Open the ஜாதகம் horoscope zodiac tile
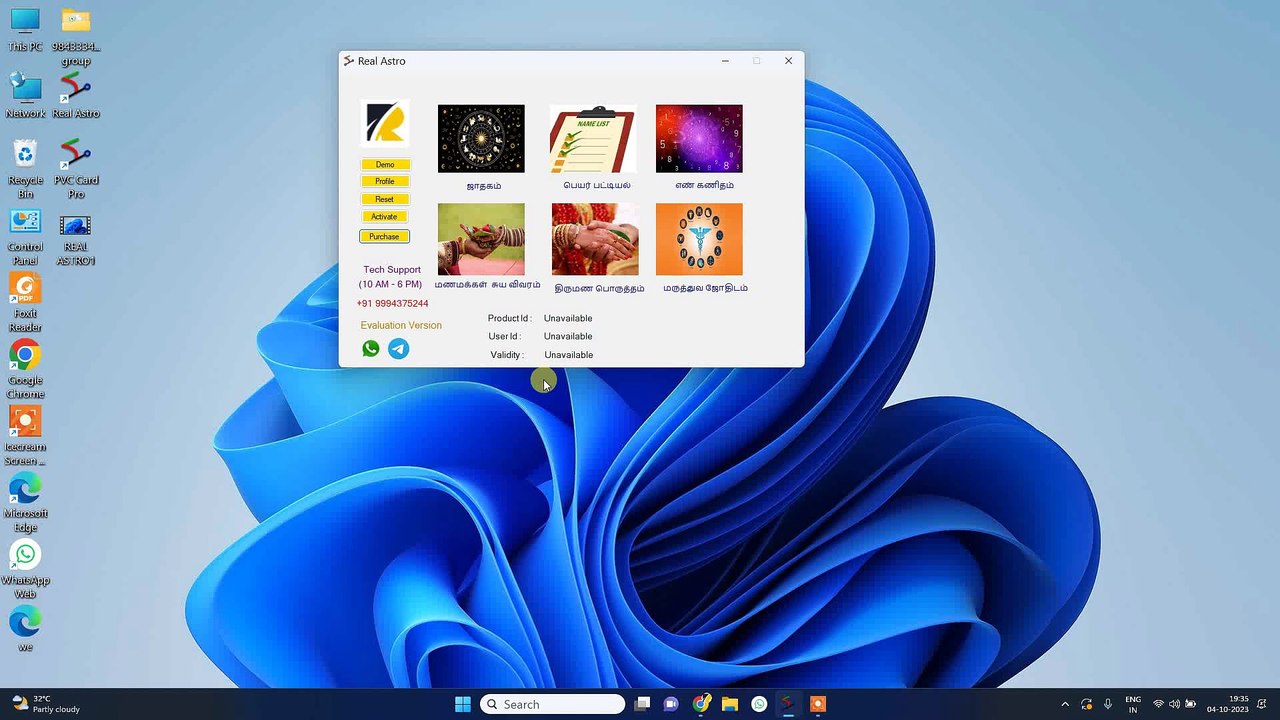The image size is (1280, 720). point(481,139)
